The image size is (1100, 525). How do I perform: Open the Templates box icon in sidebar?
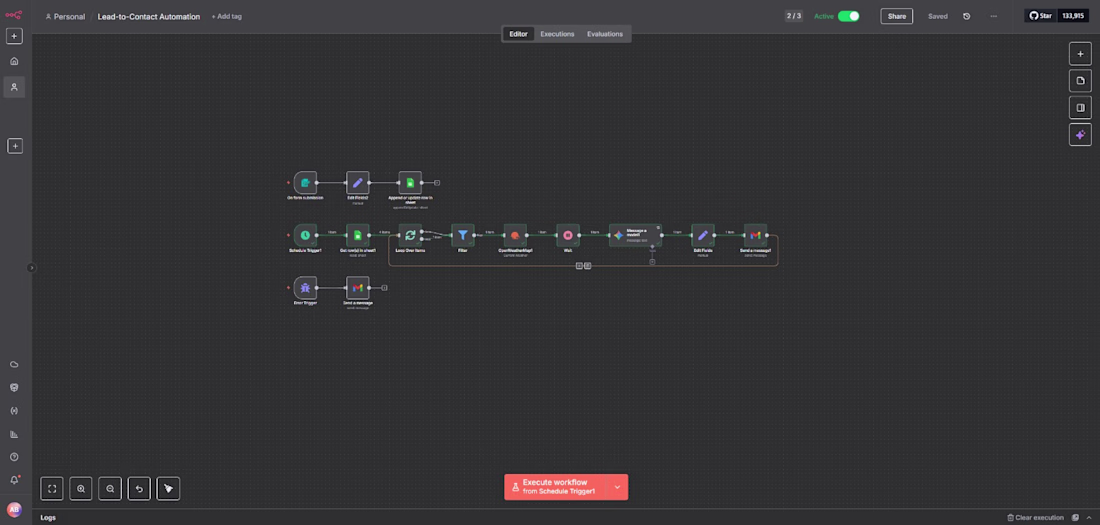tap(14, 387)
